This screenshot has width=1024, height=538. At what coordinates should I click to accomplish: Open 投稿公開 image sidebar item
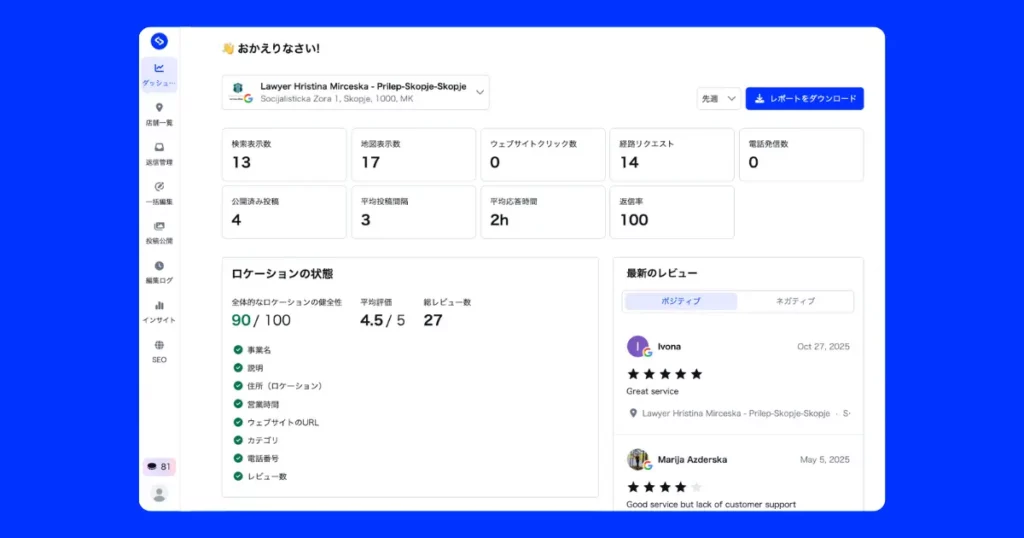[159, 233]
